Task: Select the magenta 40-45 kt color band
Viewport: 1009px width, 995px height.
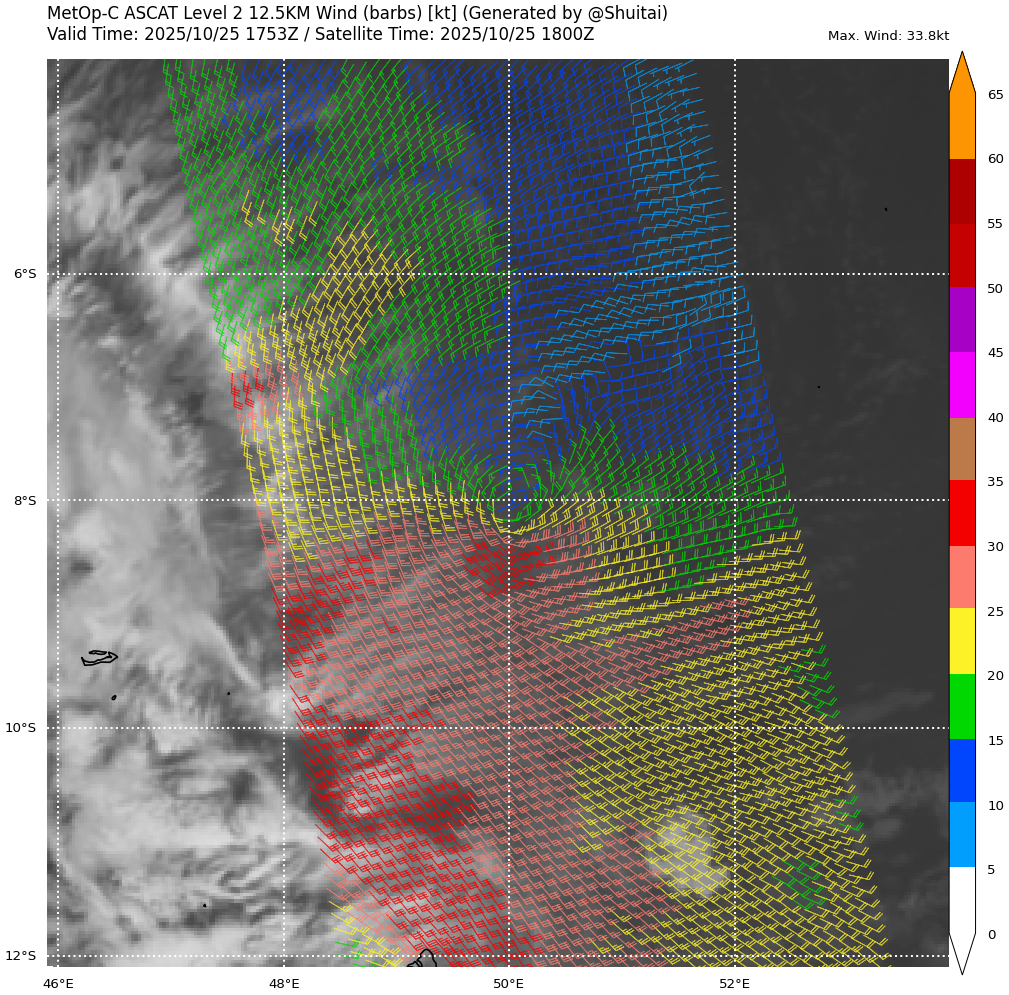Action: pos(961,385)
